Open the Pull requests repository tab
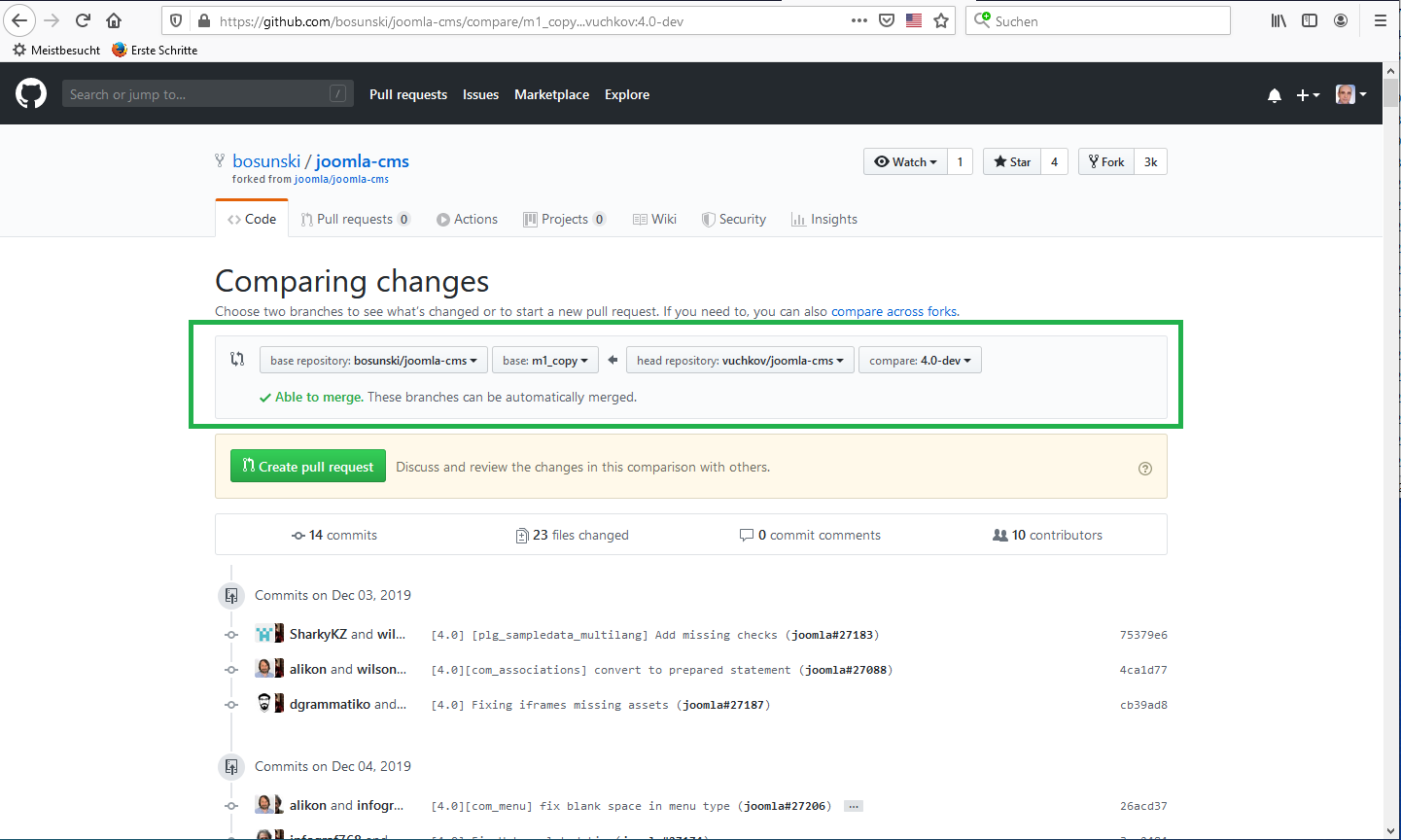The height and width of the screenshot is (840, 1401). click(356, 220)
